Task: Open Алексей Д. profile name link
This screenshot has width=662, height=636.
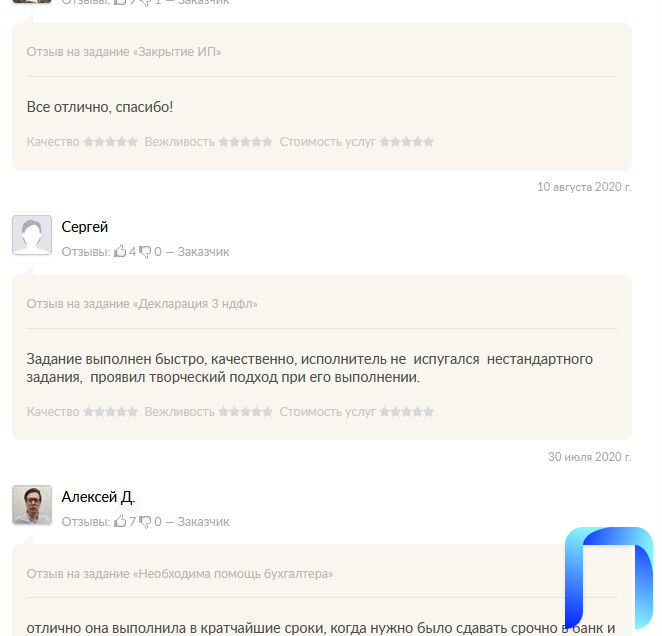Action: coord(98,497)
